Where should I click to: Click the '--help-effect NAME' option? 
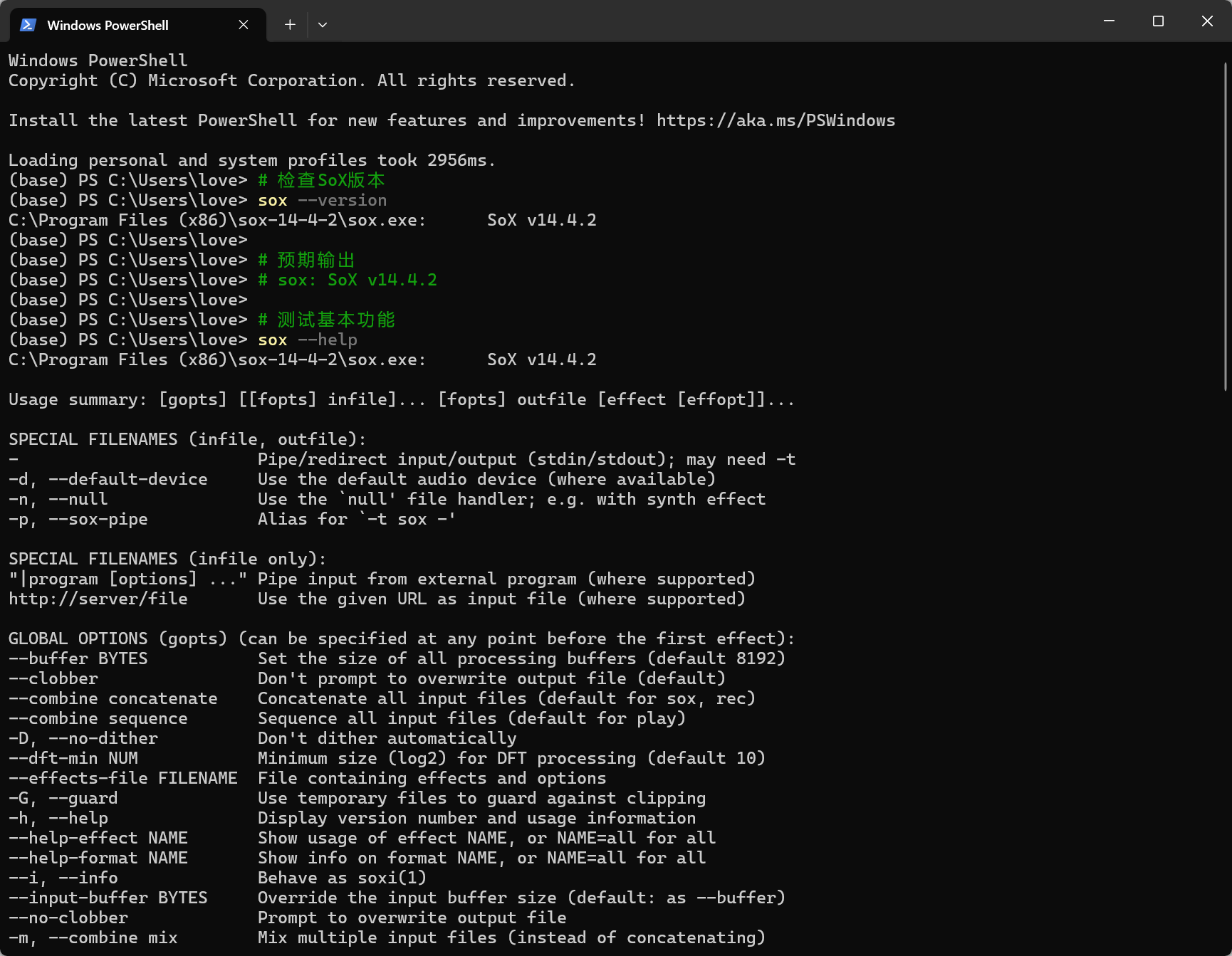click(98, 838)
